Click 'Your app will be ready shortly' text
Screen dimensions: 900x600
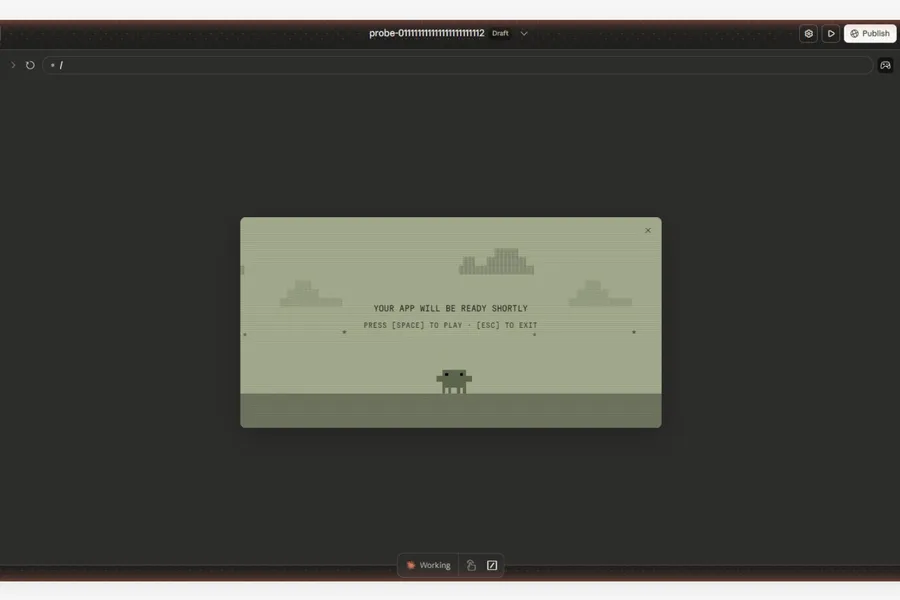pos(451,308)
